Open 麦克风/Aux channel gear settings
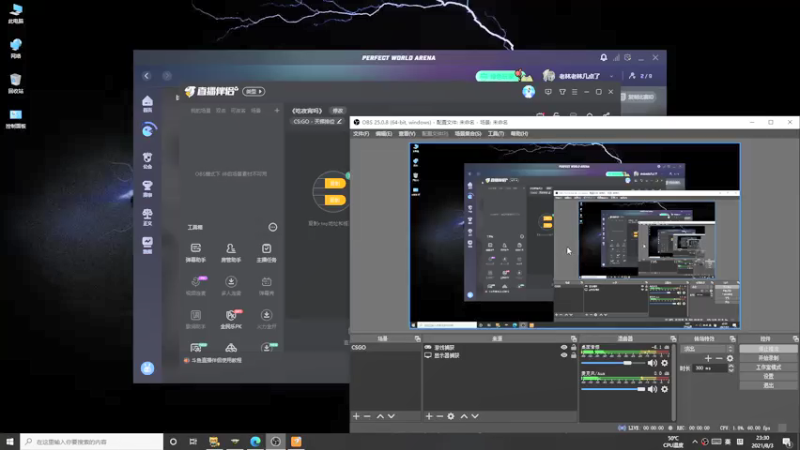This screenshot has height=450, width=800. 664,389
